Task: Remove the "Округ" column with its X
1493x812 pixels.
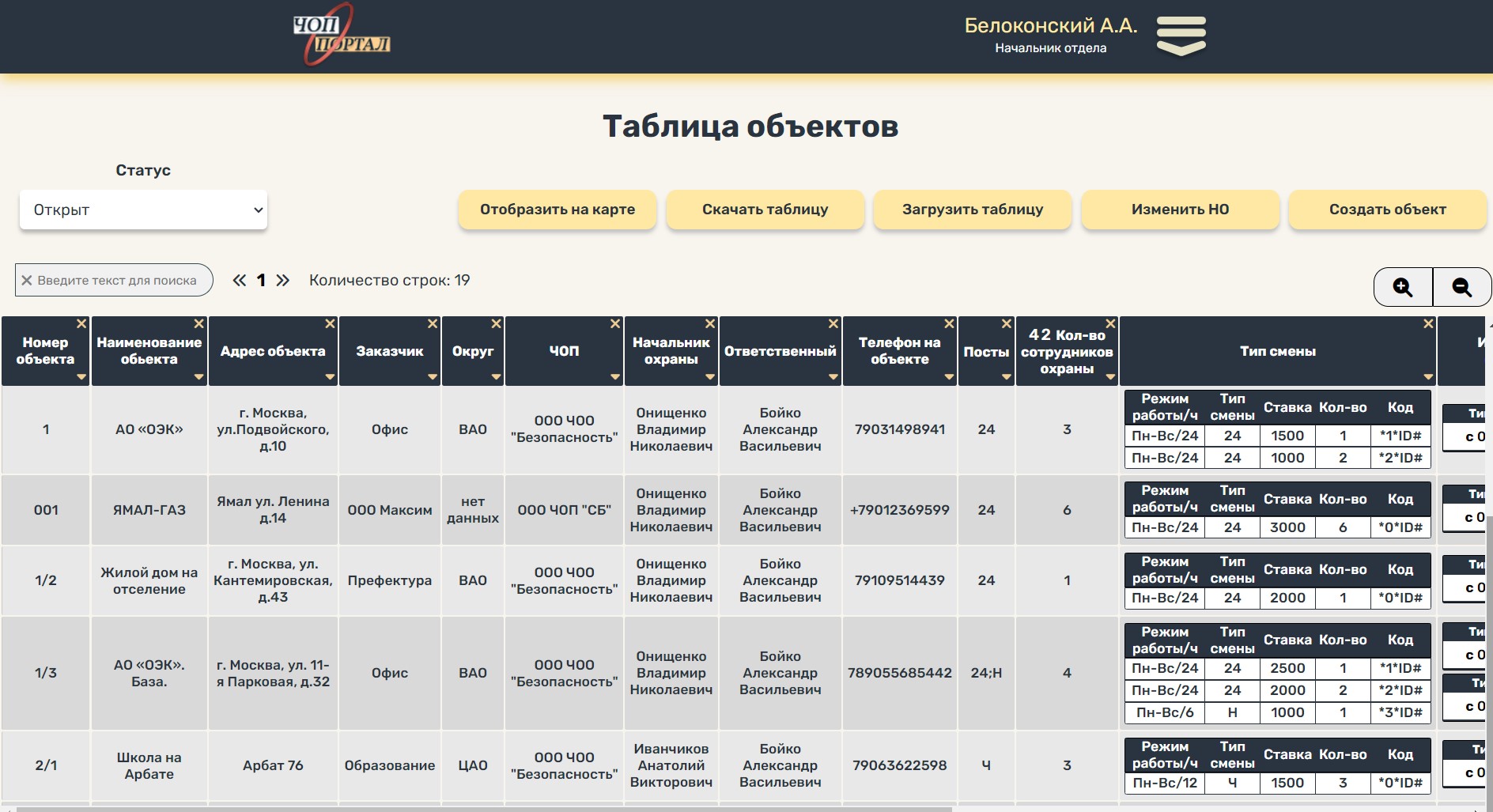Action: 495,323
